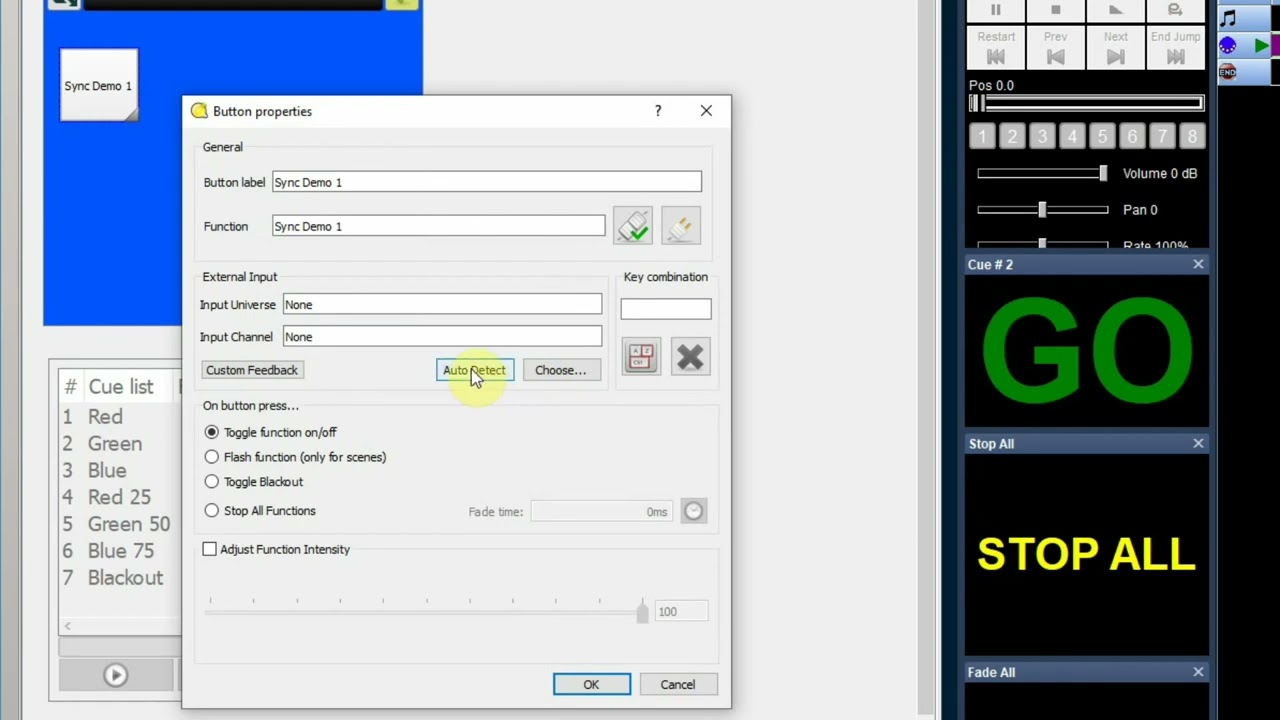Click the yellow STOP ALL button
This screenshot has width=1280, height=720.
pyautogui.click(x=1087, y=554)
